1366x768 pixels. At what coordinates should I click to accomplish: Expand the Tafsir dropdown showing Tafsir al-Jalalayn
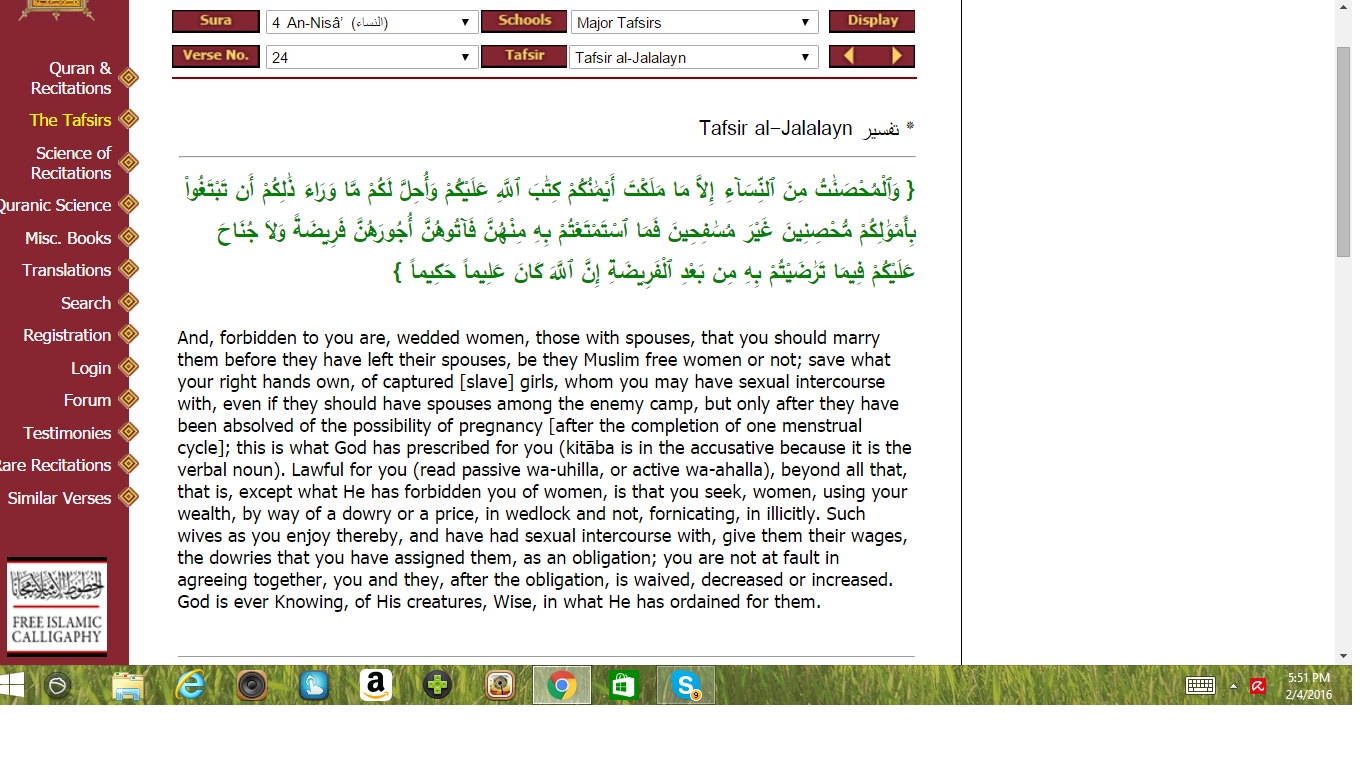click(694, 57)
